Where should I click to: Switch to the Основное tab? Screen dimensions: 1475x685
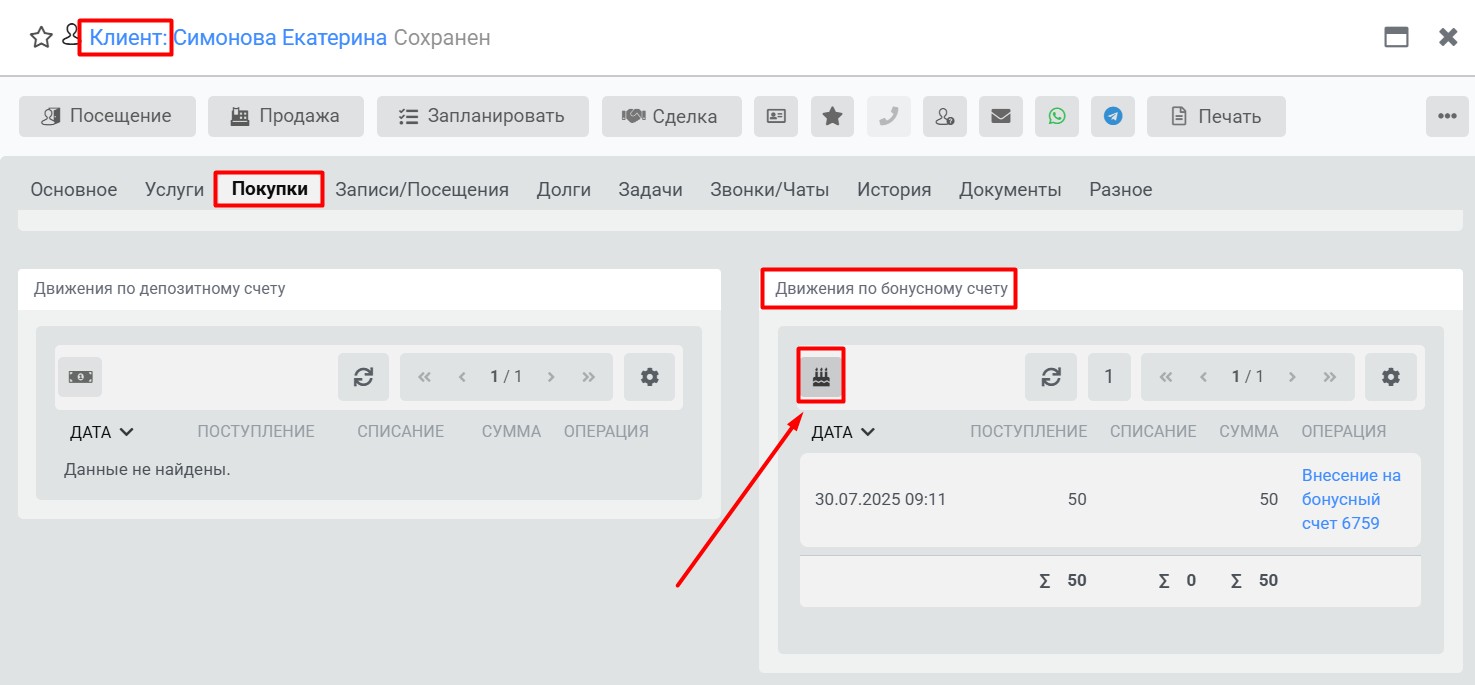point(74,189)
